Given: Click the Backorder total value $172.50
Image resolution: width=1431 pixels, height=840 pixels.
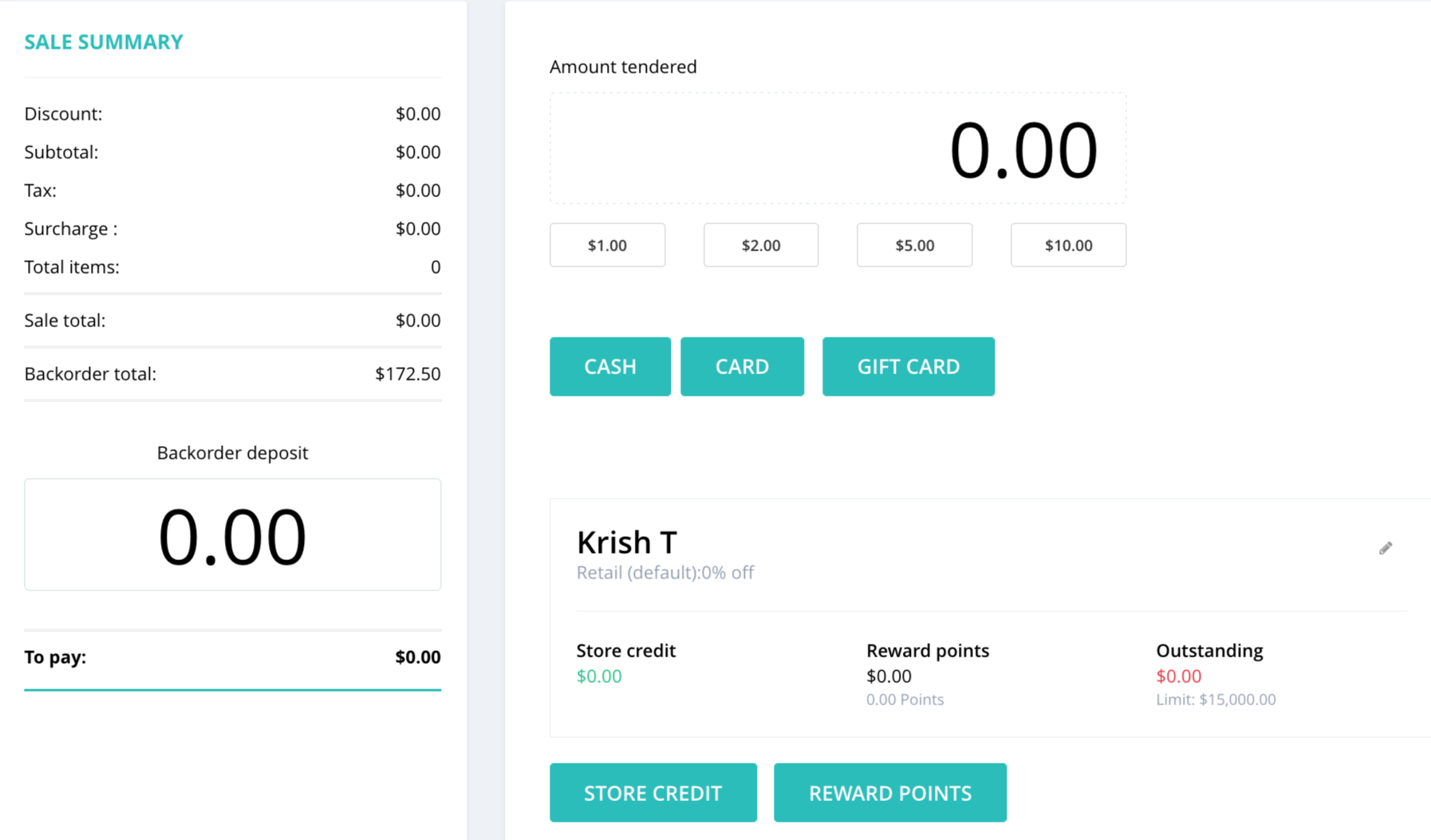Looking at the screenshot, I should [x=408, y=373].
